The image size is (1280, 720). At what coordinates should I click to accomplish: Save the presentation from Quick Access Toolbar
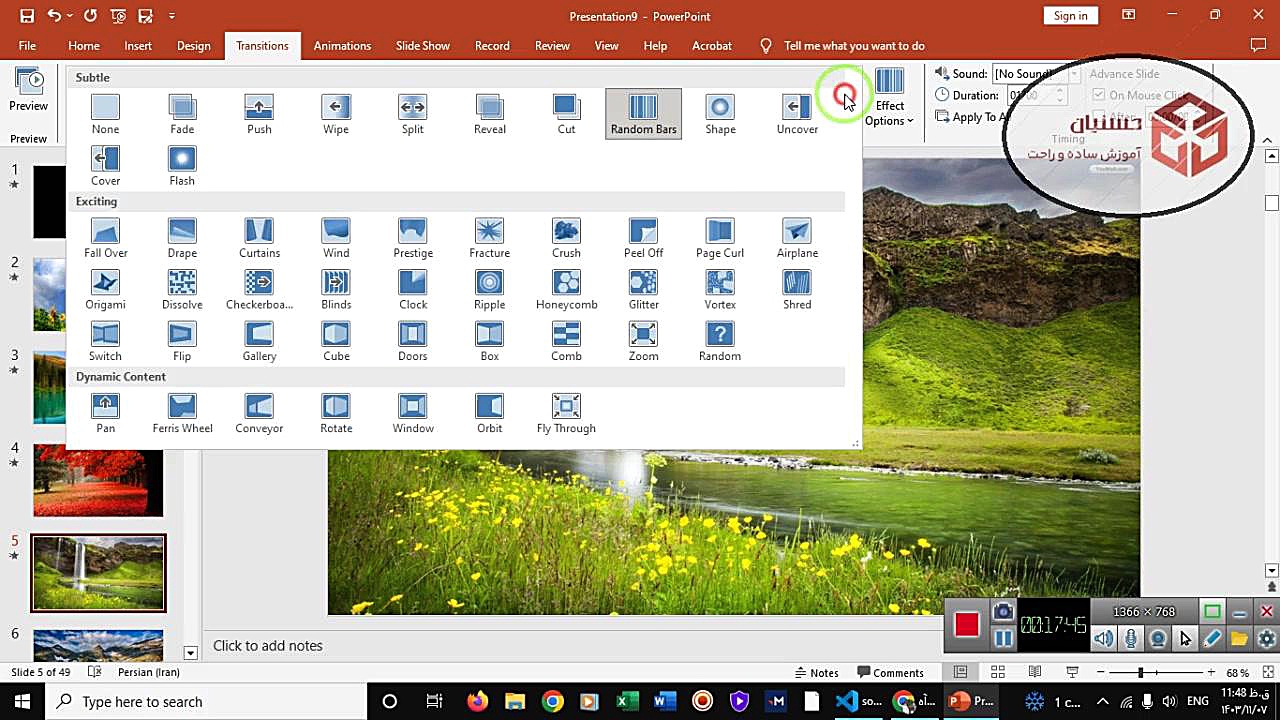click(27, 16)
